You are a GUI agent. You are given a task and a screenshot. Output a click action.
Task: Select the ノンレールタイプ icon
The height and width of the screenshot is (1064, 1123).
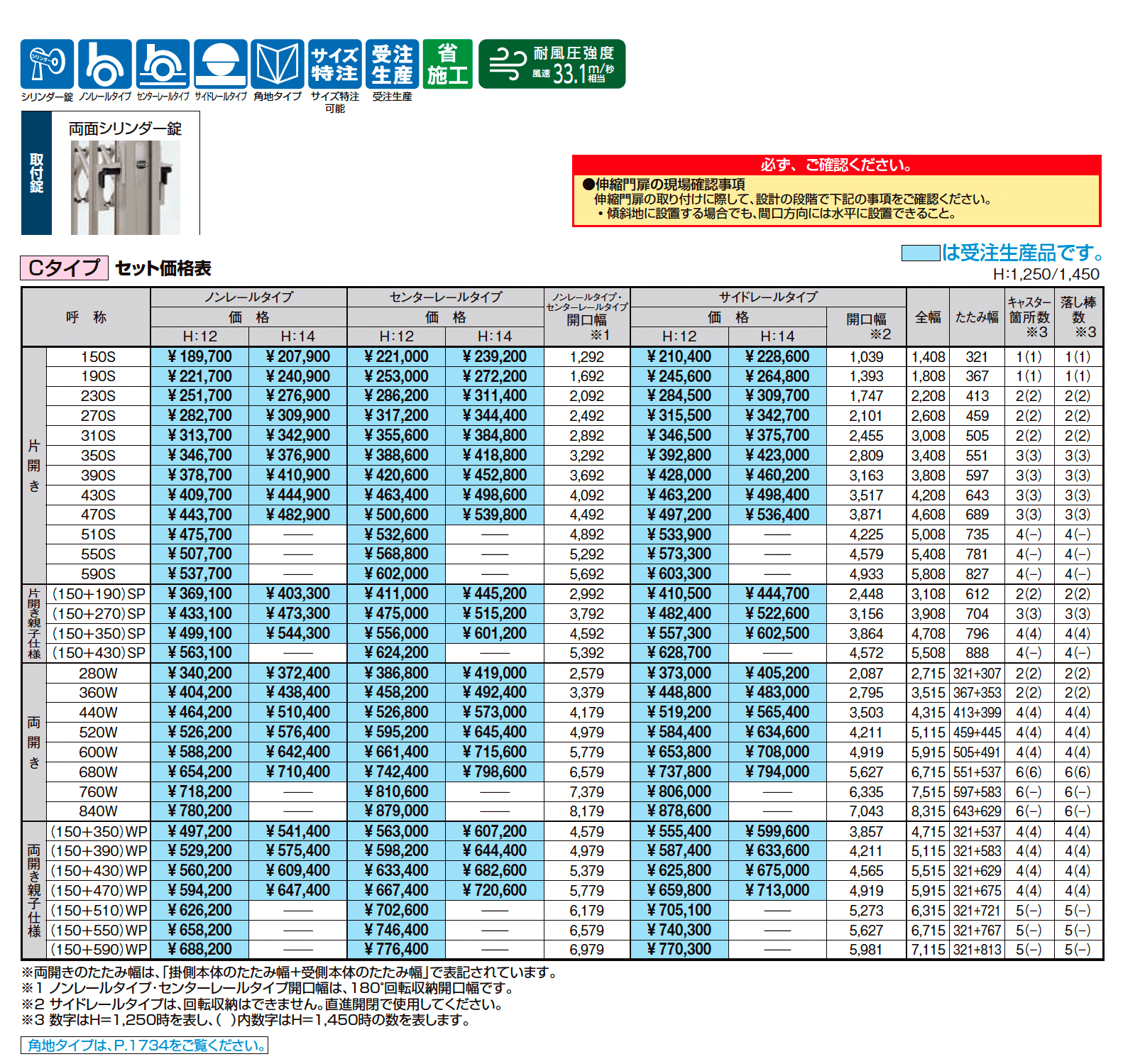point(104,64)
